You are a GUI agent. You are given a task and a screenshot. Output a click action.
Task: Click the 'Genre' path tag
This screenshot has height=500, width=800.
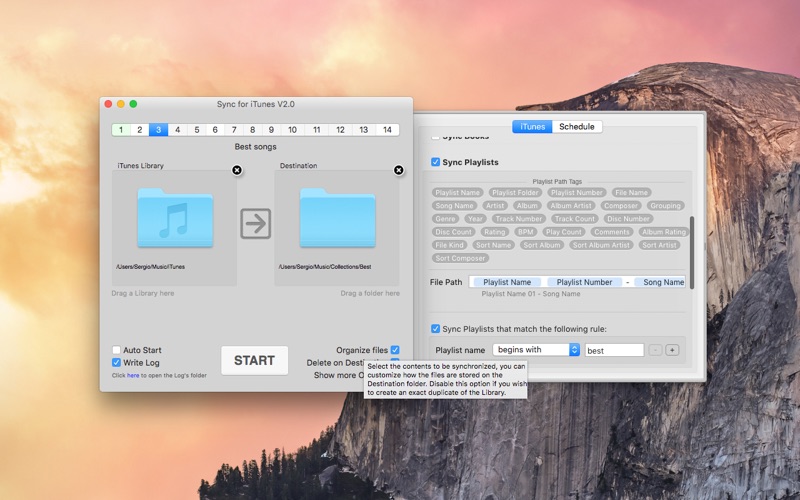coord(445,219)
